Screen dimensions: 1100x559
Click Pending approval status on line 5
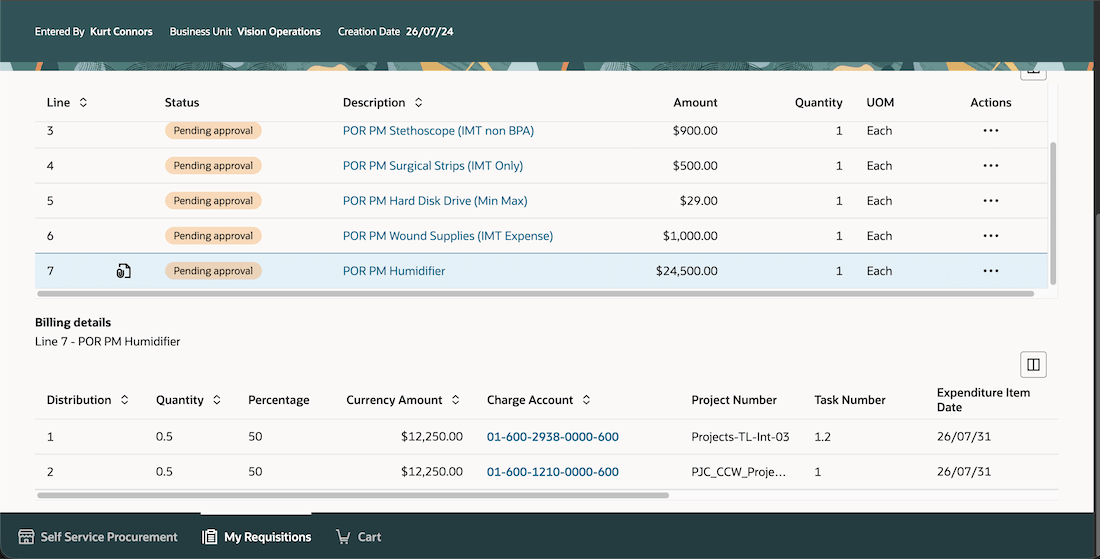(213, 201)
